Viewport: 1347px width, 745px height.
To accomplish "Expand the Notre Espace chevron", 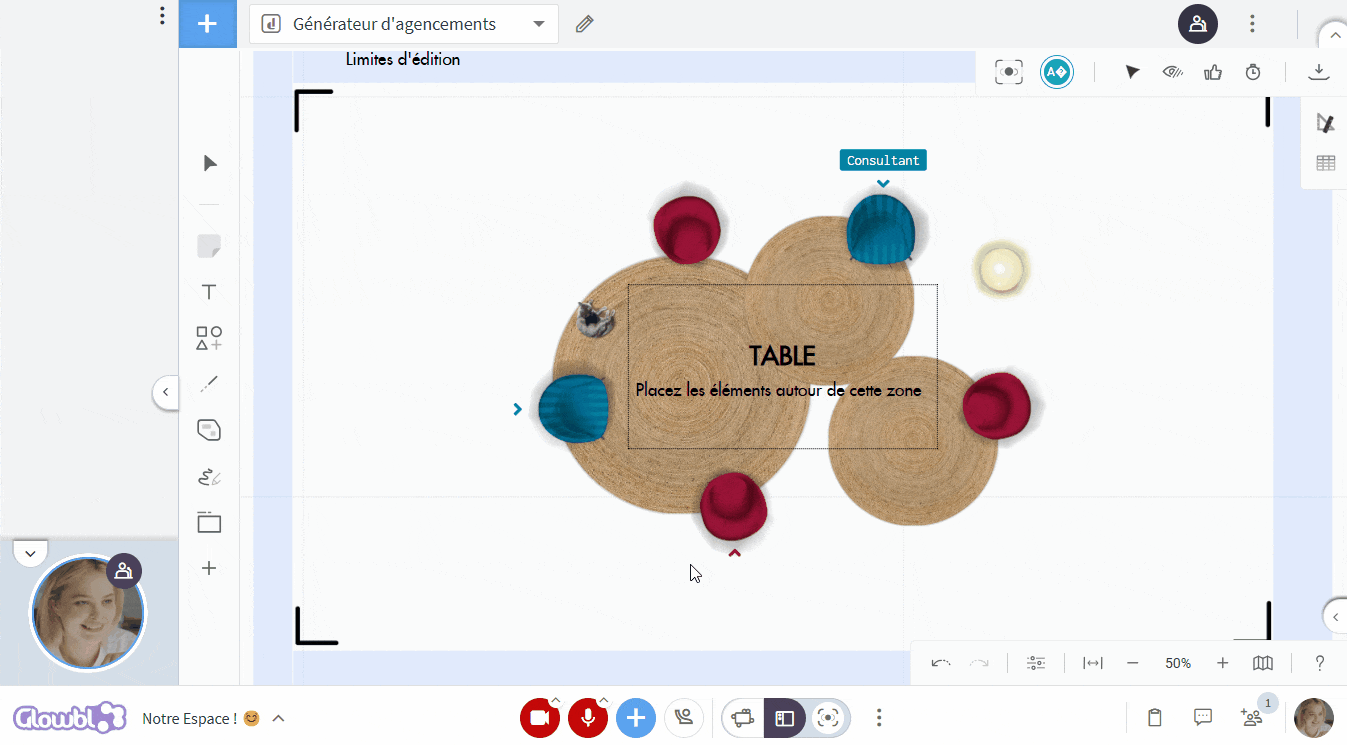I will tap(279, 718).
